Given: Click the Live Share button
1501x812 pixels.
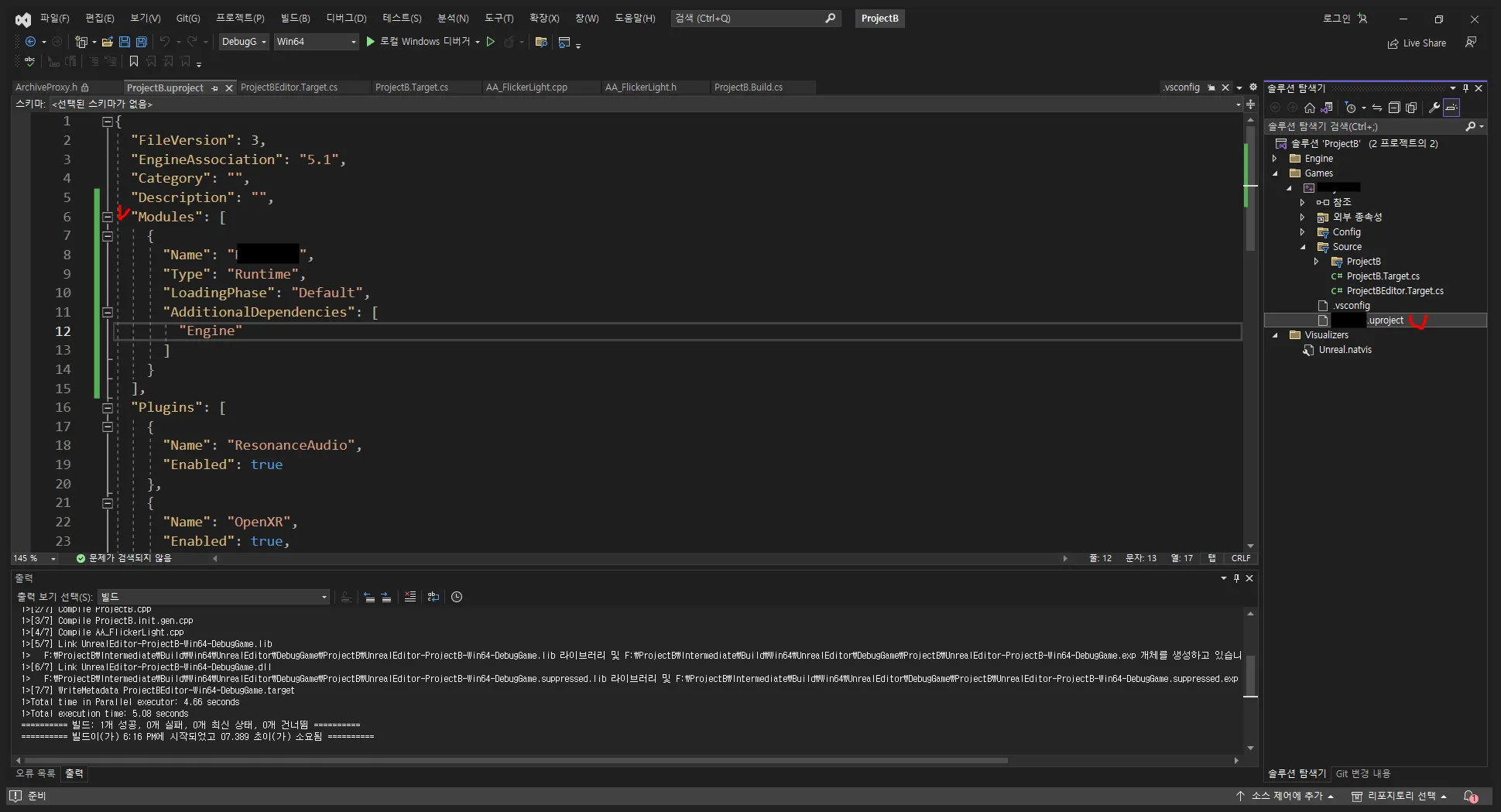Looking at the screenshot, I should pos(1417,43).
